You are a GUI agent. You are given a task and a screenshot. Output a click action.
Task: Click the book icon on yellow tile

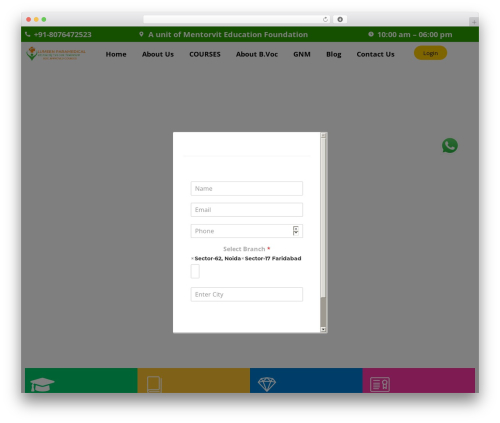pos(154,384)
